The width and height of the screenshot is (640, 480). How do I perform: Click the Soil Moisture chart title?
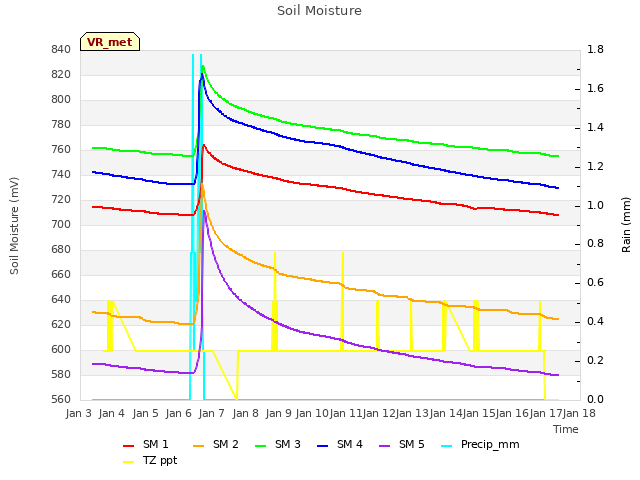click(319, 11)
